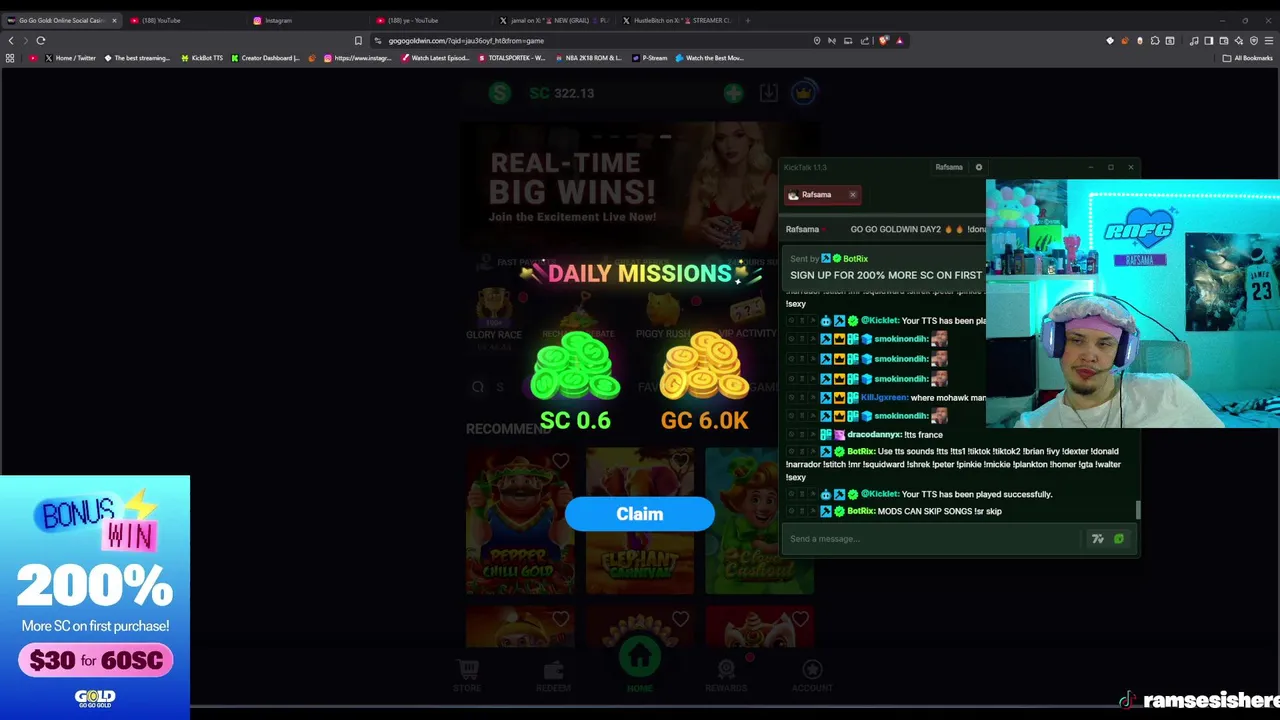Click the green SC coin currency icon
This screenshot has height=720, width=1280.
(500, 93)
